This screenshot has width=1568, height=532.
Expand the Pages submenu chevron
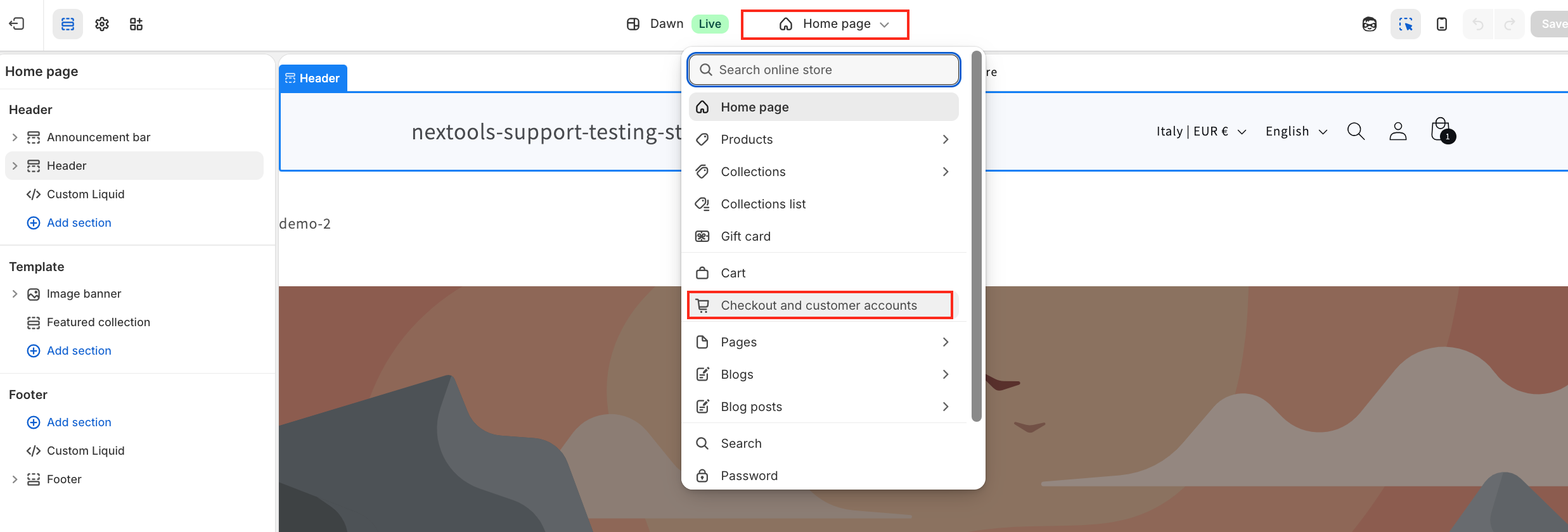point(946,342)
